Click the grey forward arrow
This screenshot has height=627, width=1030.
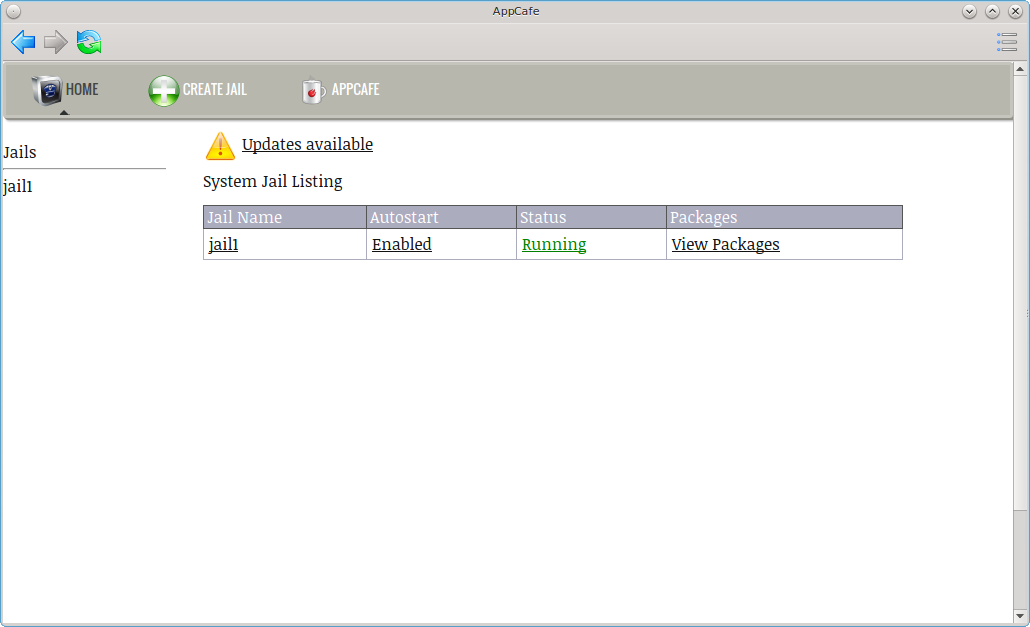coord(56,42)
